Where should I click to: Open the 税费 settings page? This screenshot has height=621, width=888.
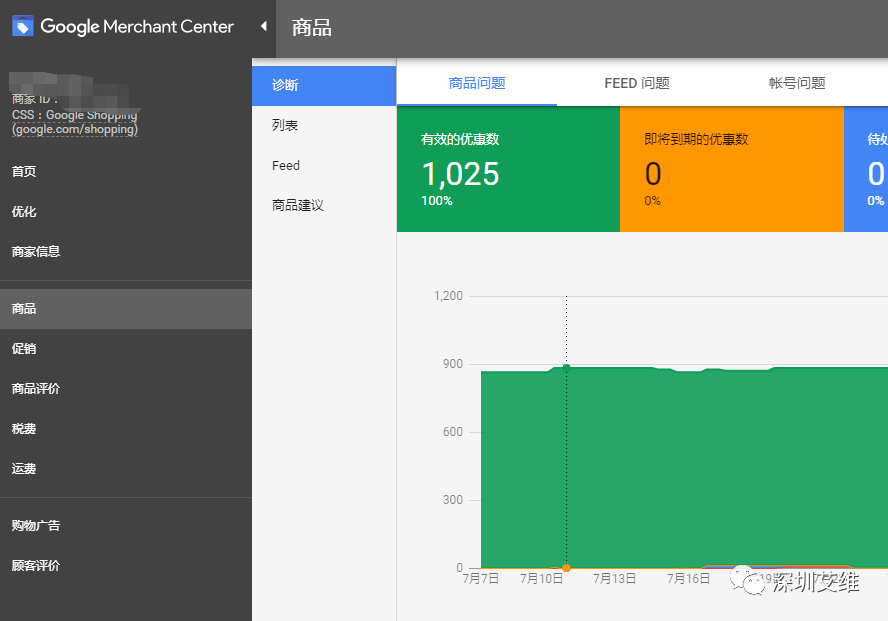tap(24, 428)
